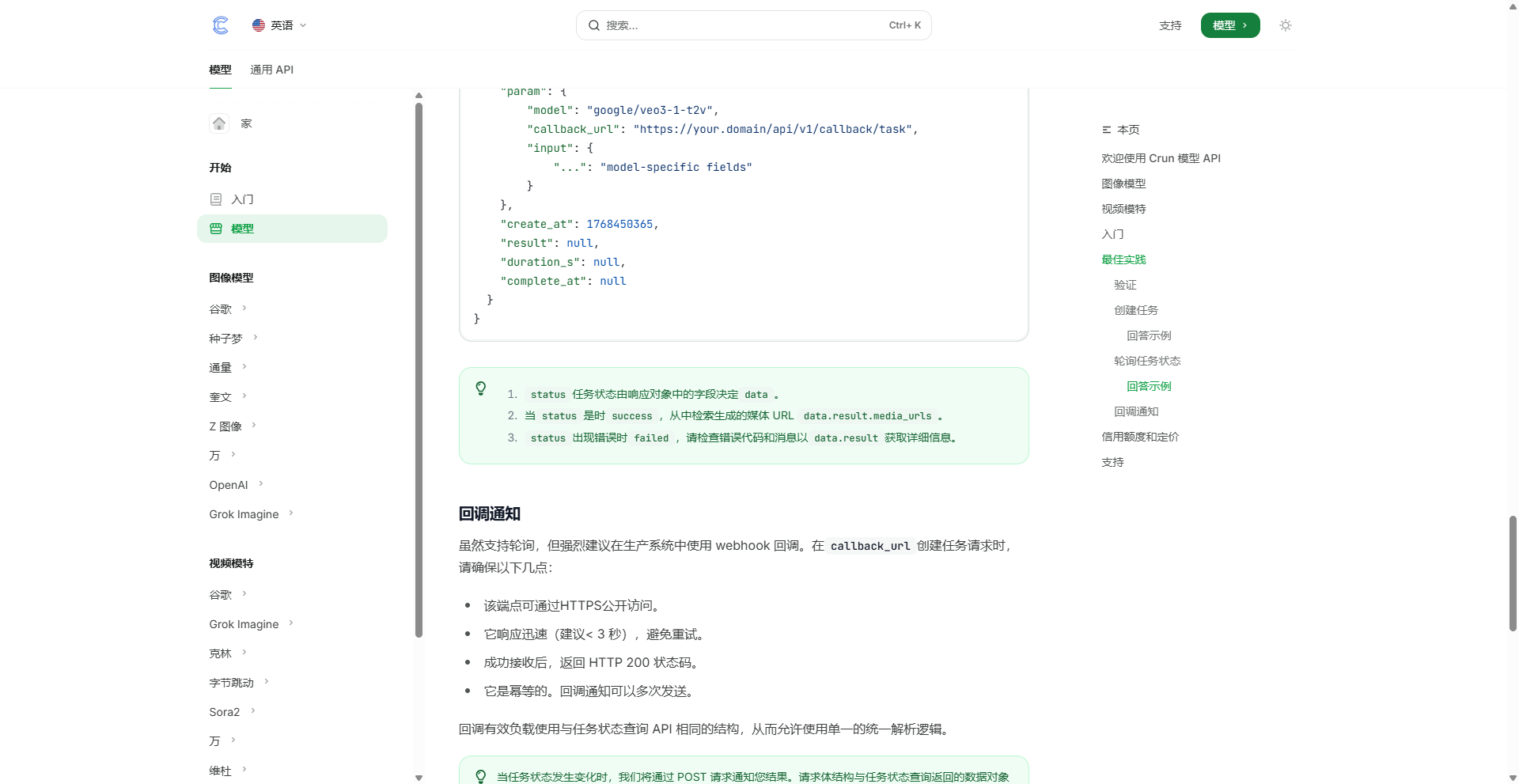Click sidebar scroll down arrow
The image size is (1519, 784).
(x=419, y=778)
